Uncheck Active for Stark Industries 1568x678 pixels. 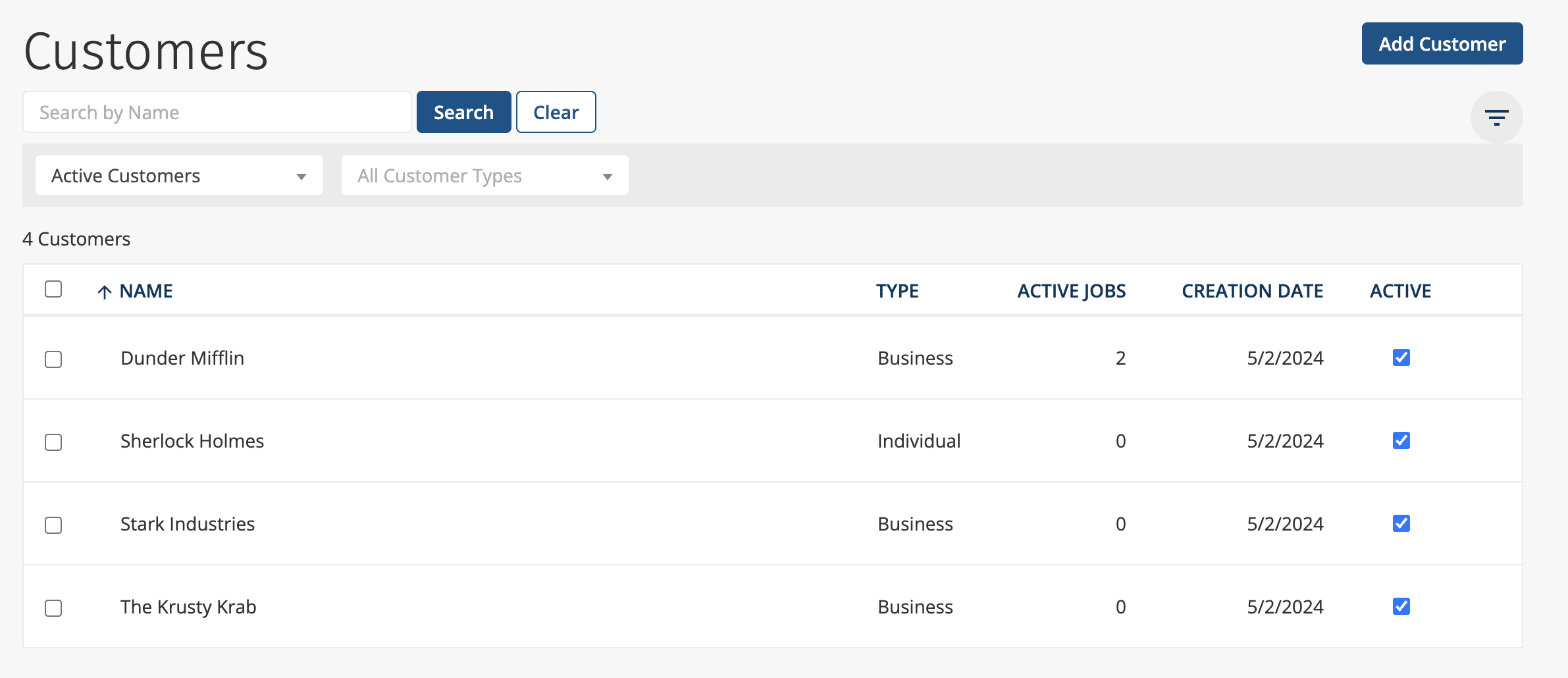pyautogui.click(x=1401, y=523)
